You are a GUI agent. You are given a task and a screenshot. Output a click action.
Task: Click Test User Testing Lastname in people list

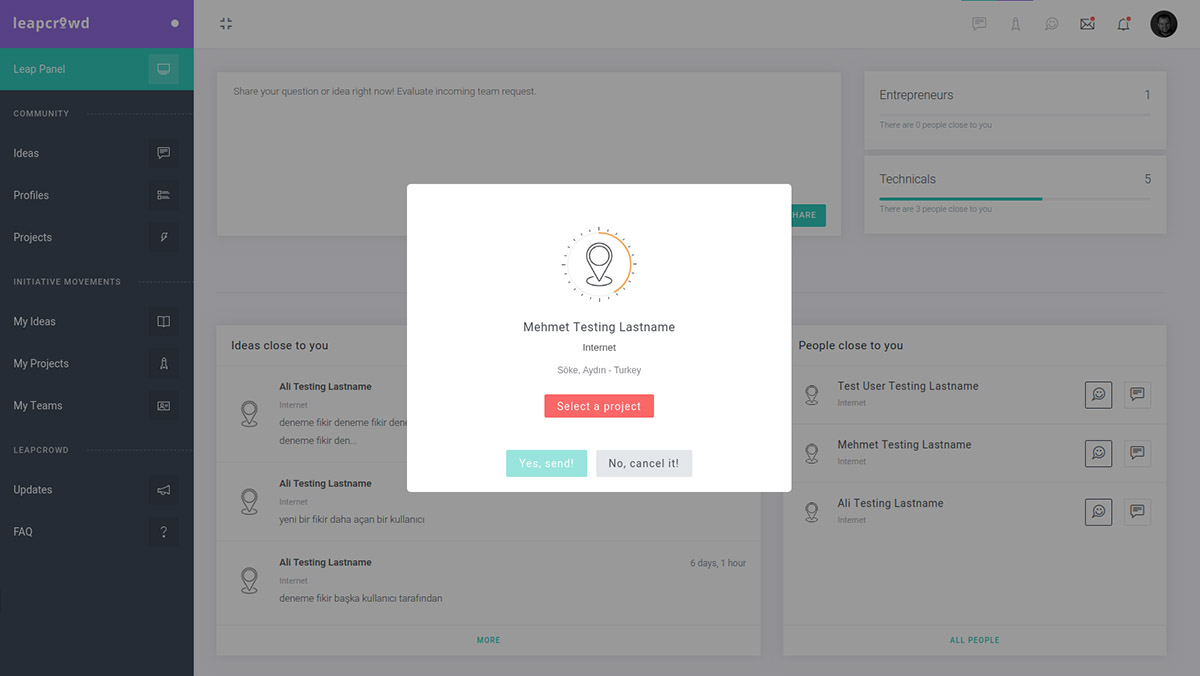(908, 386)
